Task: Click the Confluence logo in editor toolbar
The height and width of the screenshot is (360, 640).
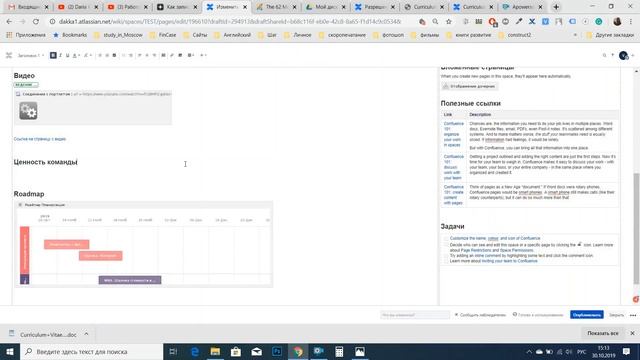Action: click(x=9, y=55)
